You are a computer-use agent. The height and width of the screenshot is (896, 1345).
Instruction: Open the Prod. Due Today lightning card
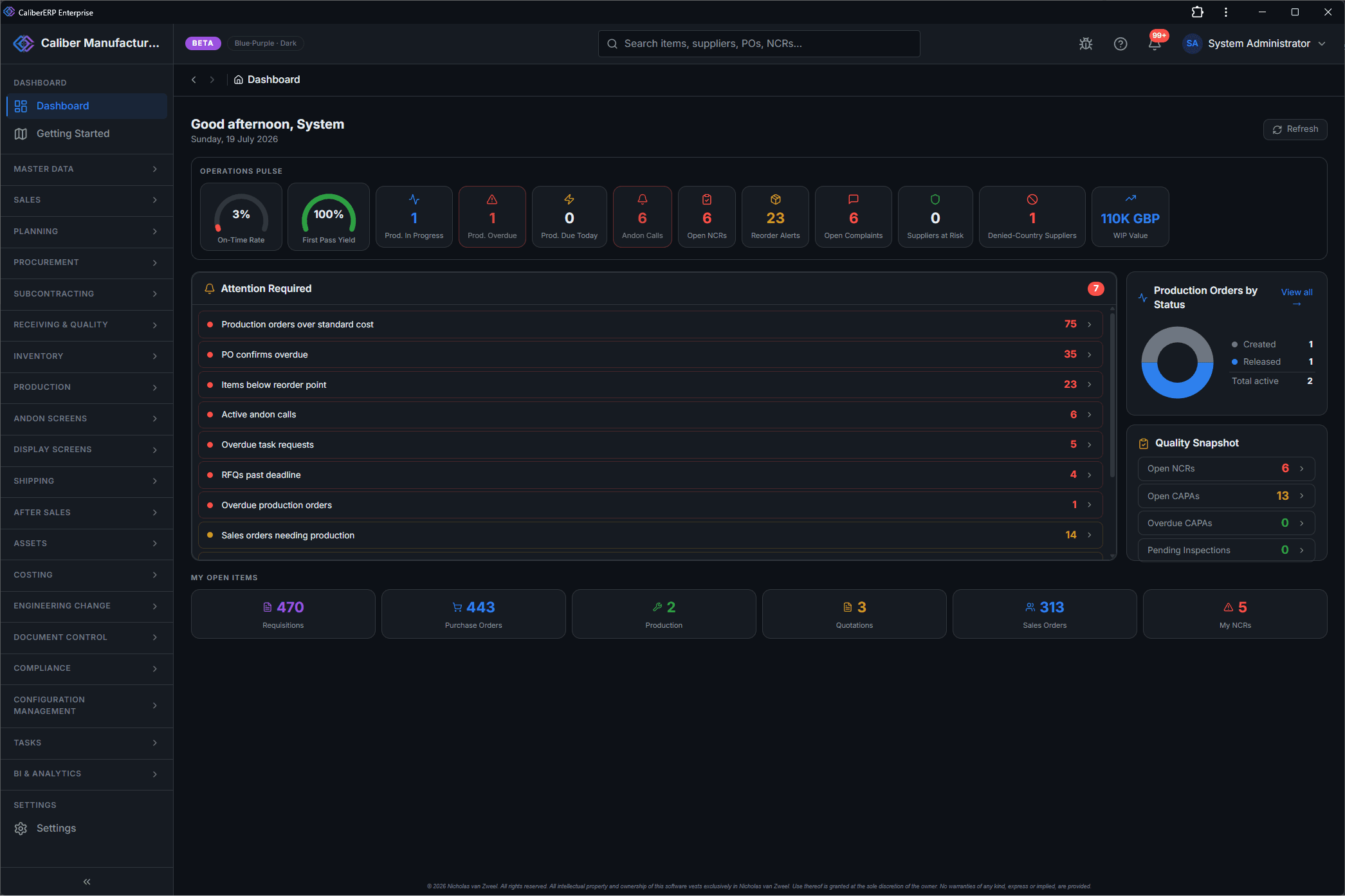tap(569, 217)
